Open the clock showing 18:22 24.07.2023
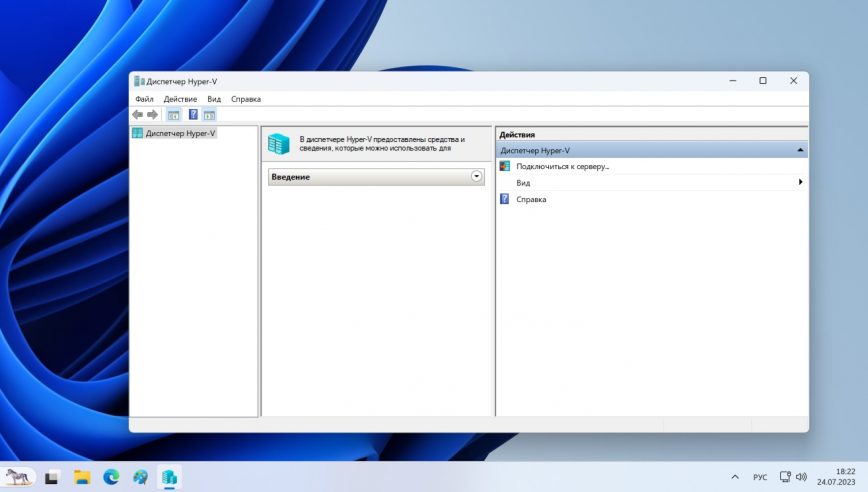The height and width of the screenshot is (492, 868). (x=836, y=477)
